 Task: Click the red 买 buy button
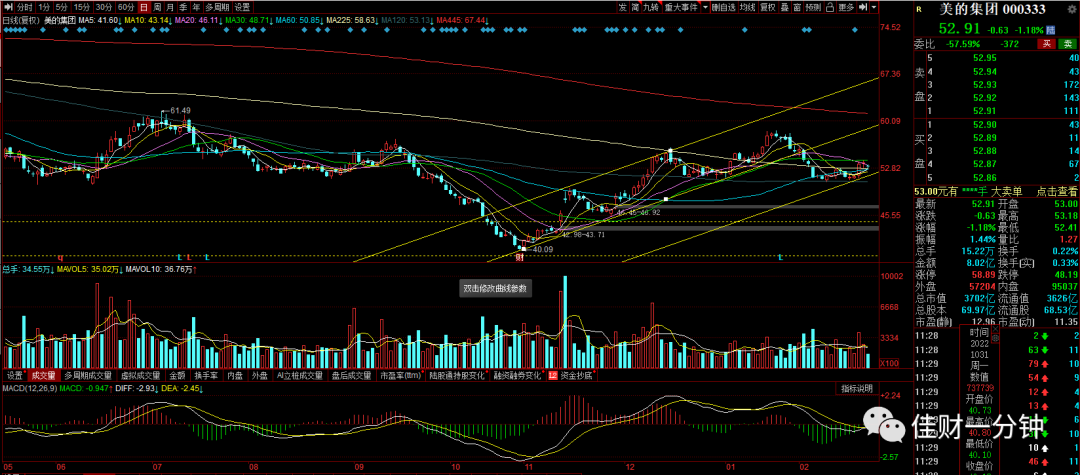click(x=1047, y=44)
